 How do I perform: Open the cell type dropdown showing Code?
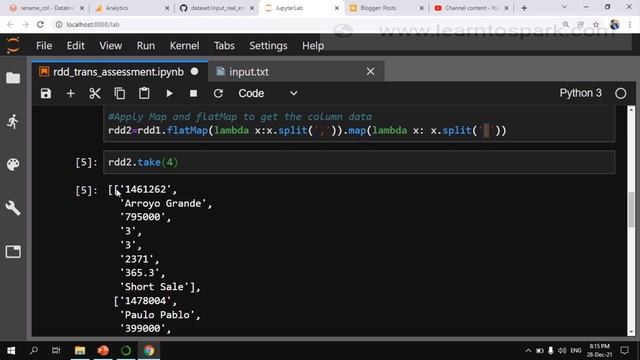click(x=268, y=93)
